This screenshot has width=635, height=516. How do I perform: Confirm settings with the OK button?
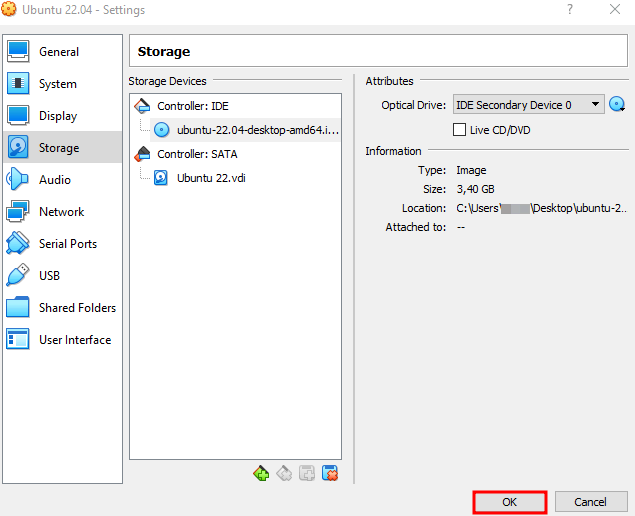509,502
